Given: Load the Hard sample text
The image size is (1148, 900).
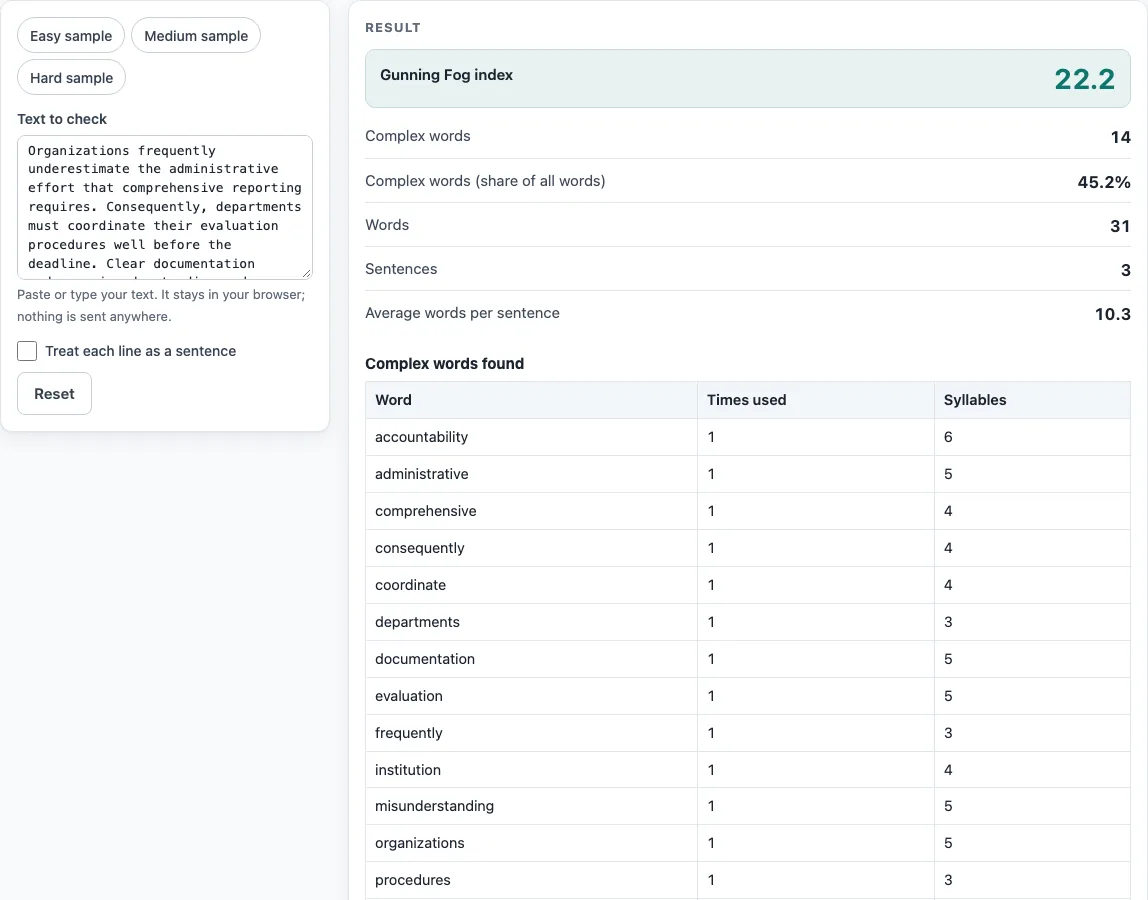Looking at the screenshot, I should [71, 78].
